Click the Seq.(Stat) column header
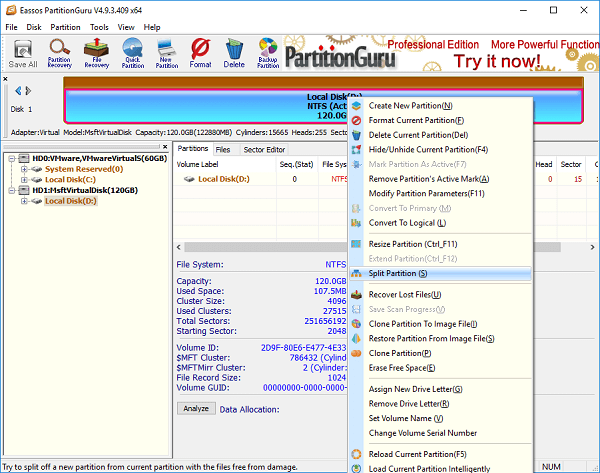600x473 pixels. (x=297, y=165)
